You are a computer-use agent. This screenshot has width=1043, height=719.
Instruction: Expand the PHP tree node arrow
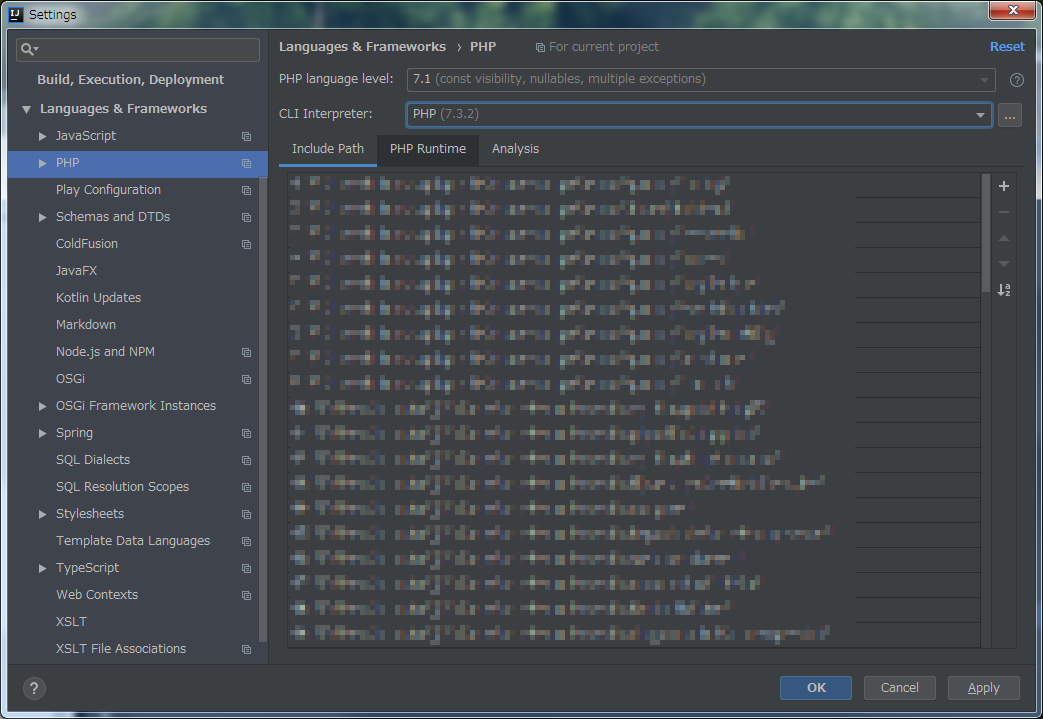coord(42,163)
